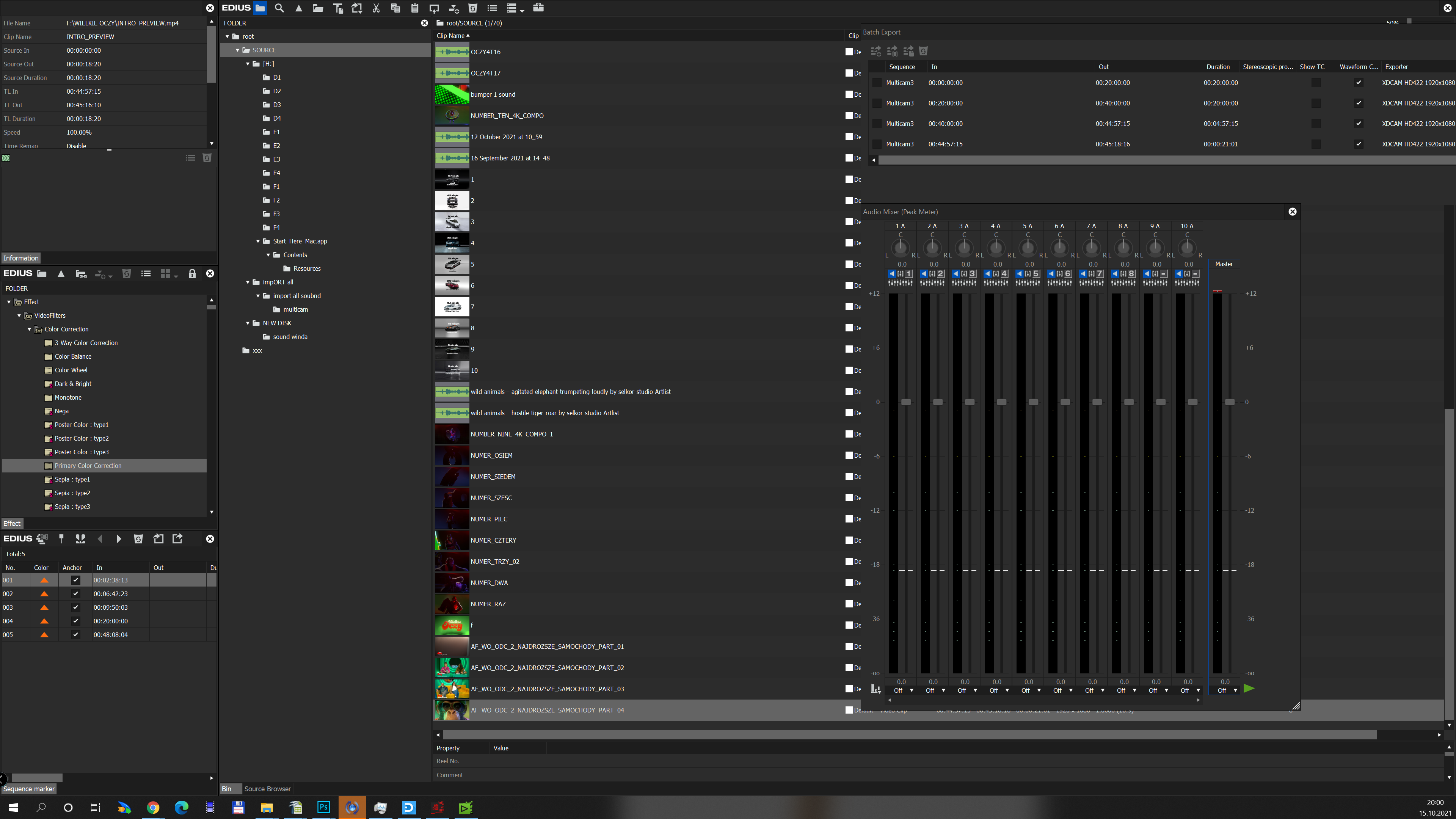The height and width of the screenshot is (819, 1456).
Task: Click the Sequence marker tab
Action: click(x=29, y=789)
